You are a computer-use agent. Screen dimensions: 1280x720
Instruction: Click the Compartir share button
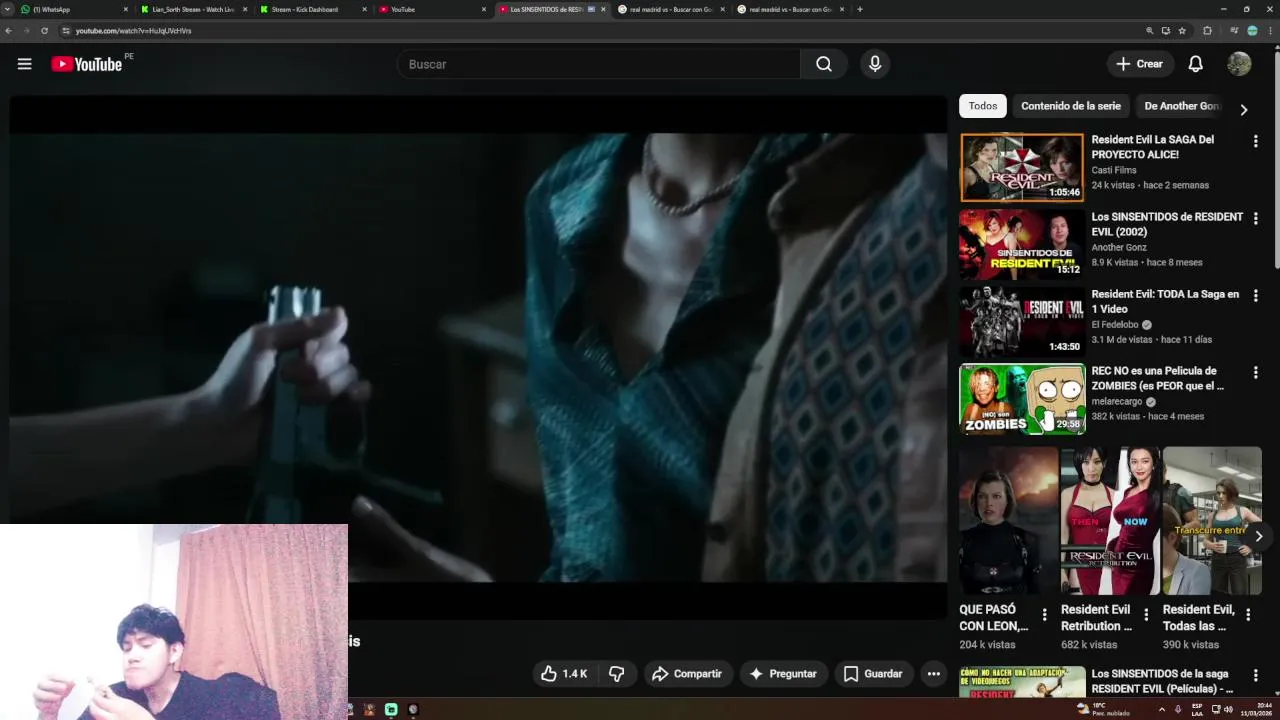[x=686, y=674]
